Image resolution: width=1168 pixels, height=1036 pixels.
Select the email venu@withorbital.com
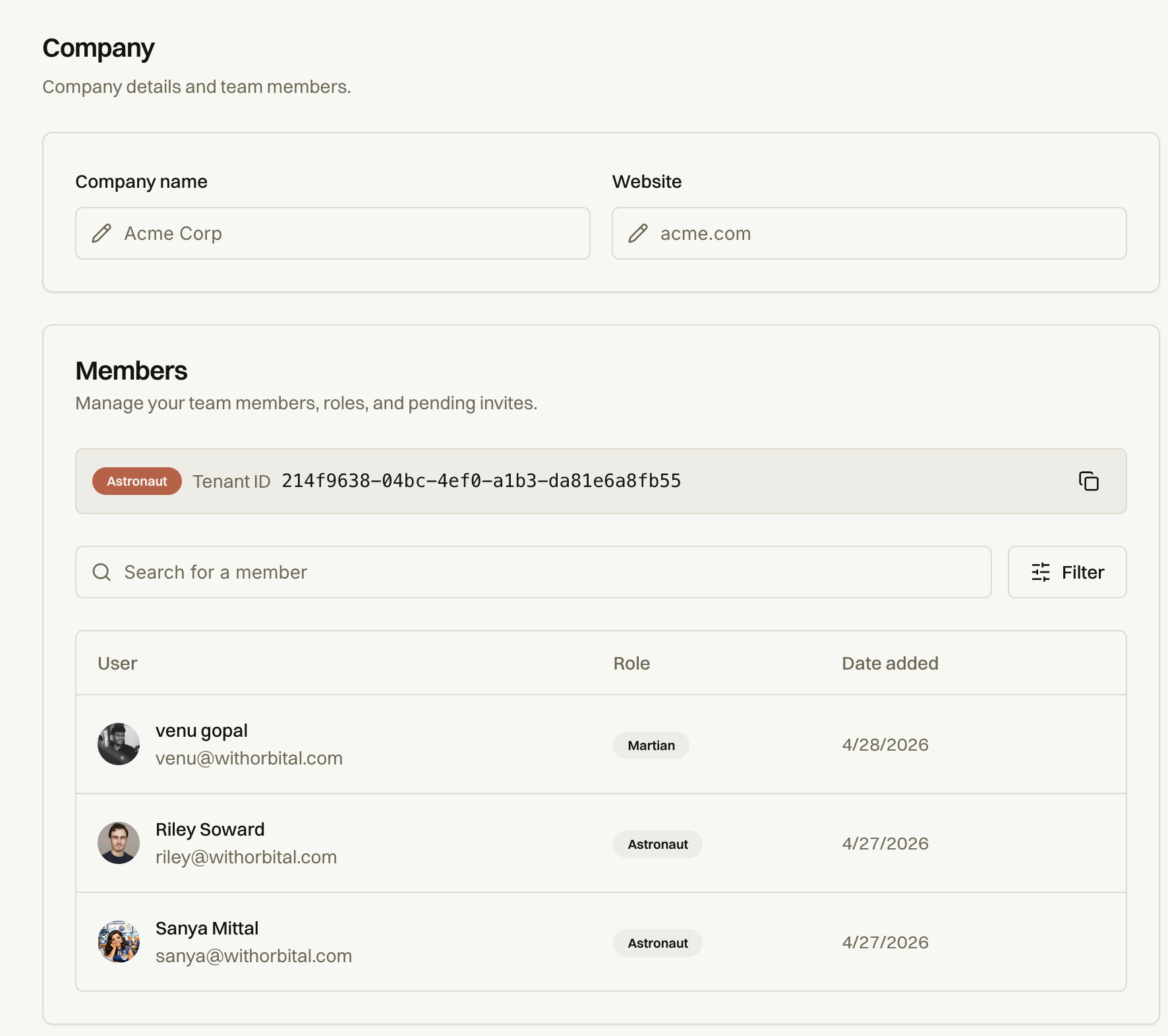(x=249, y=759)
